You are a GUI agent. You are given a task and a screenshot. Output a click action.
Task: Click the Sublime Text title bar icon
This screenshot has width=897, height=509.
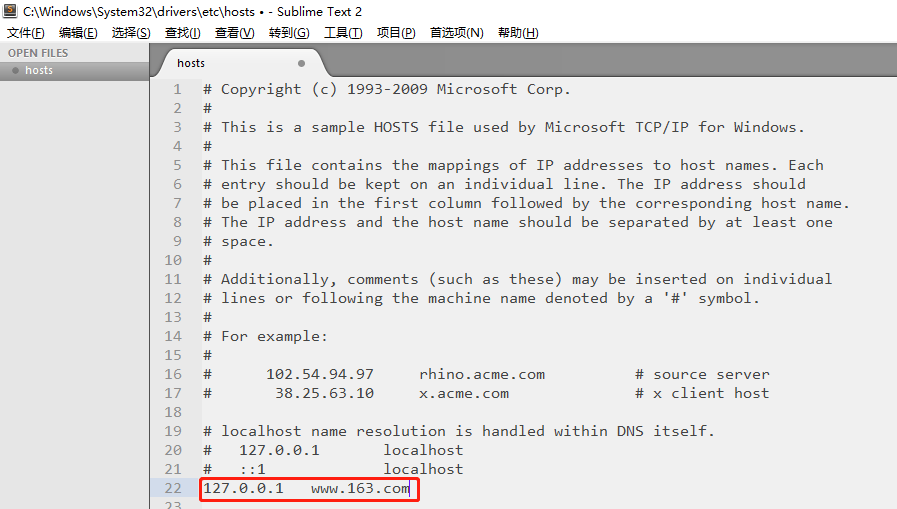click(x=11, y=11)
